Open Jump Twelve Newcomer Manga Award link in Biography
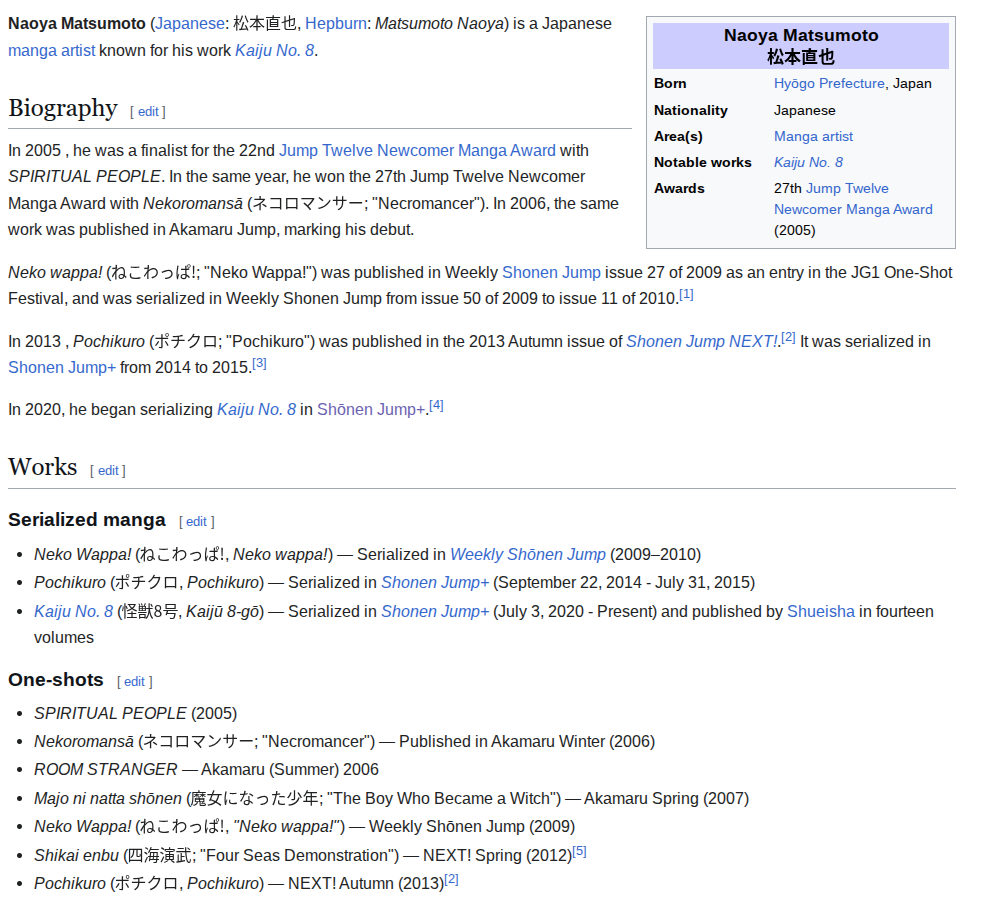 click(417, 151)
